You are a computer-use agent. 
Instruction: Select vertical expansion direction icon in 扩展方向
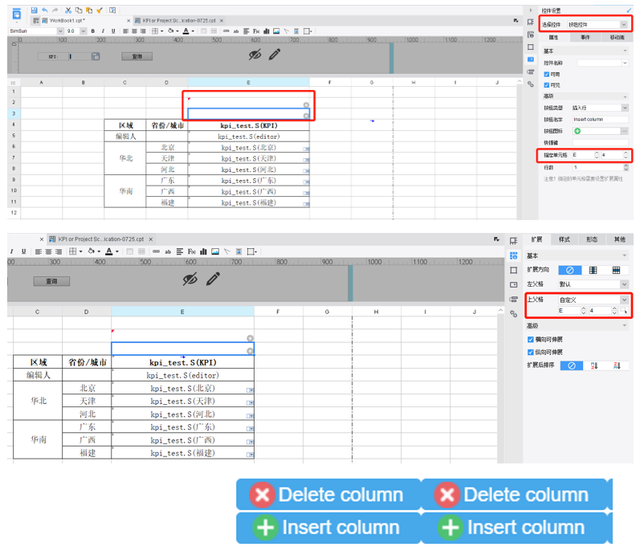(x=593, y=270)
